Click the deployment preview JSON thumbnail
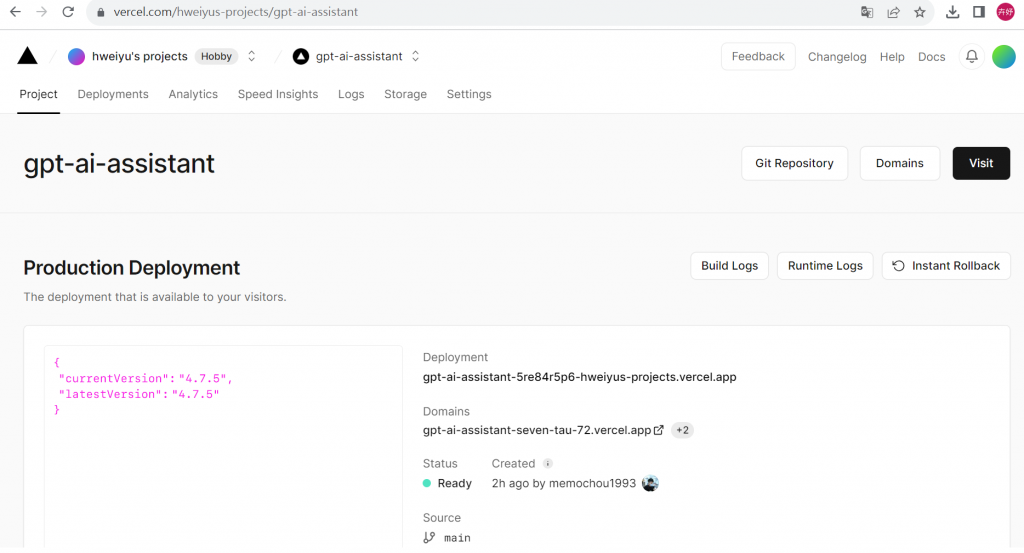 [223, 447]
